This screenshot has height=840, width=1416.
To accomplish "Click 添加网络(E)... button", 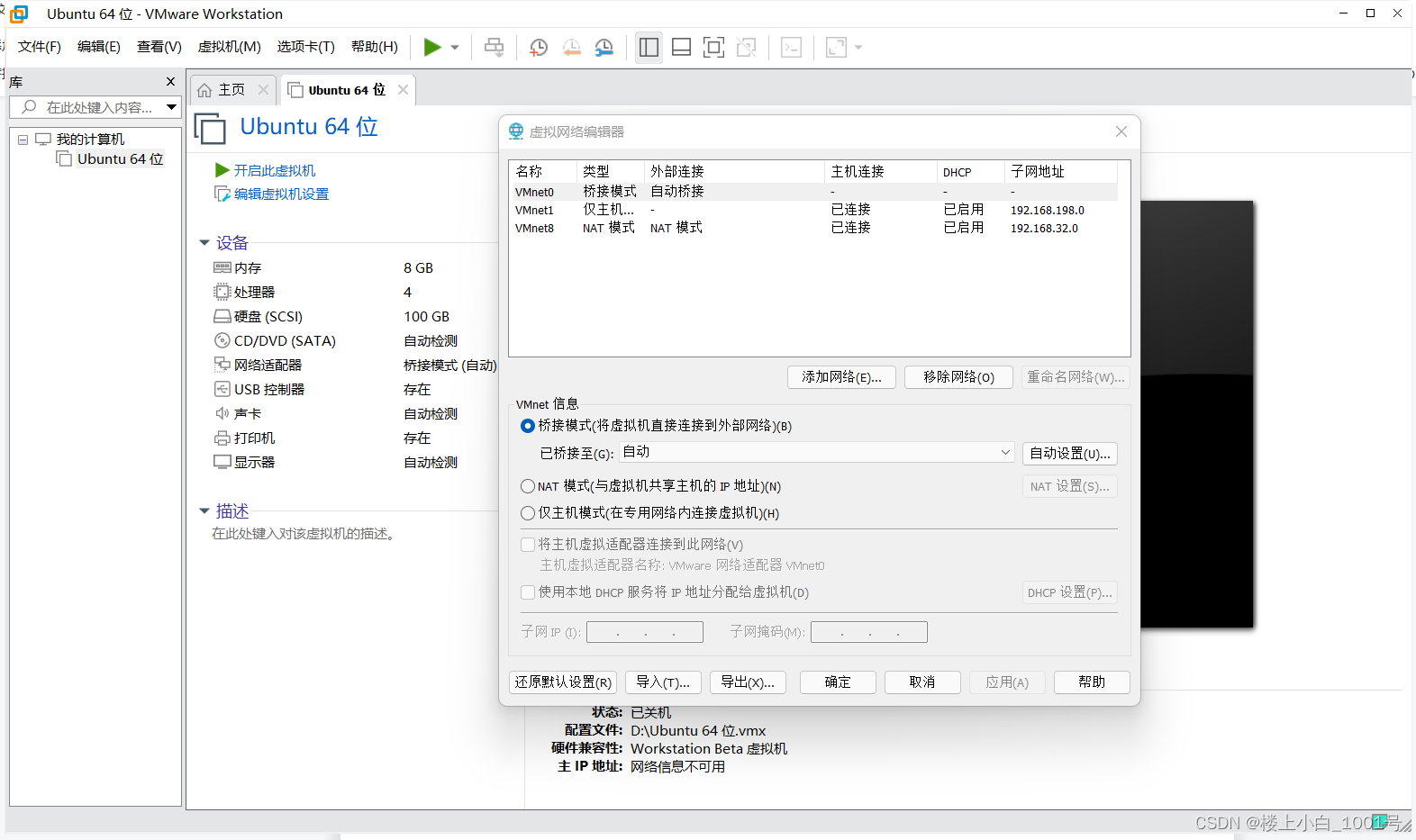I will coord(841,377).
